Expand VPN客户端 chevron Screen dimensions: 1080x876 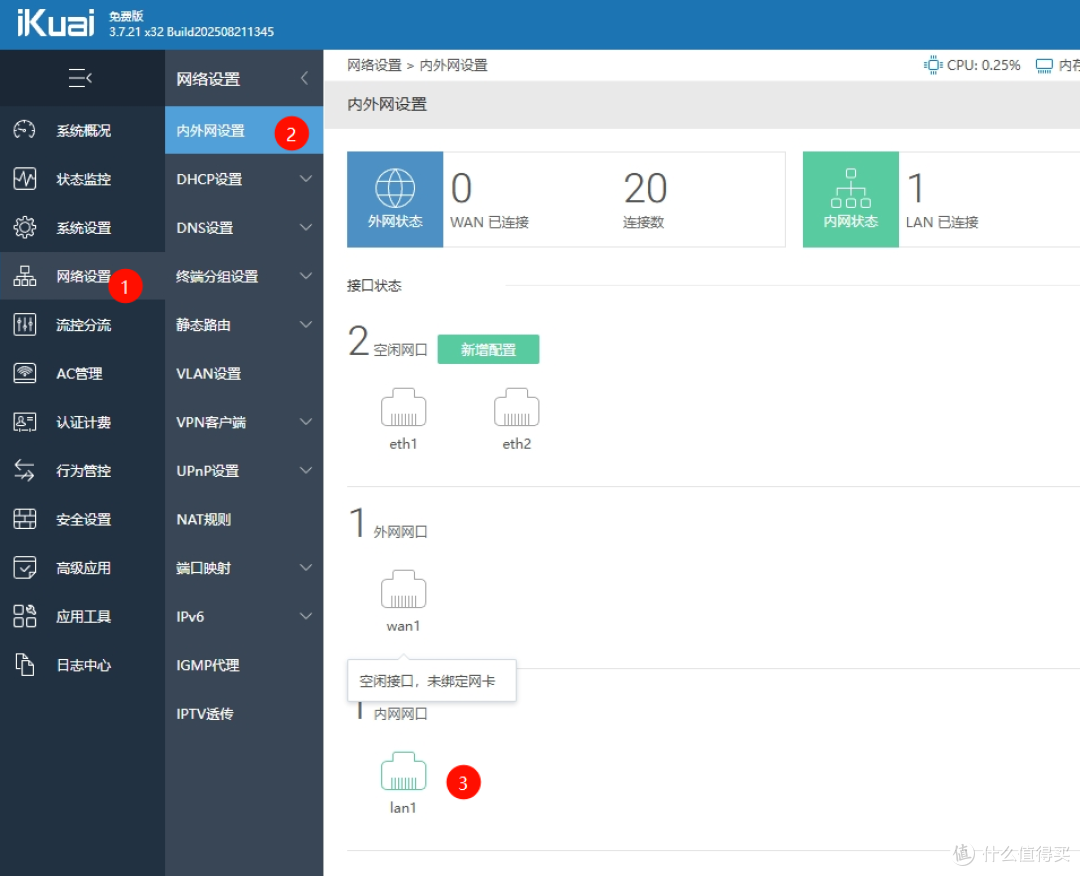tap(306, 421)
